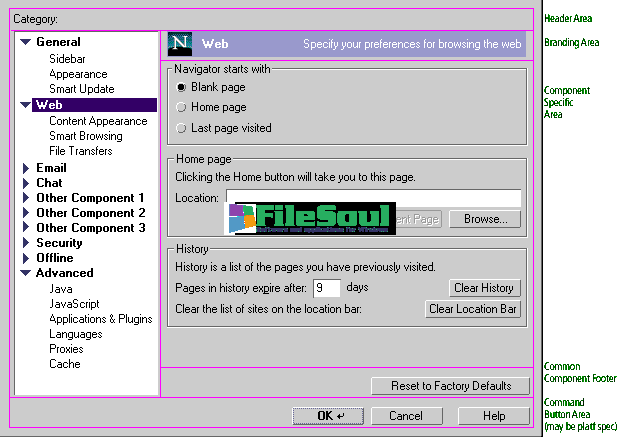Click Reset to Factory Defaults
This screenshot has width=621, height=437.
(x=451, y=386)
